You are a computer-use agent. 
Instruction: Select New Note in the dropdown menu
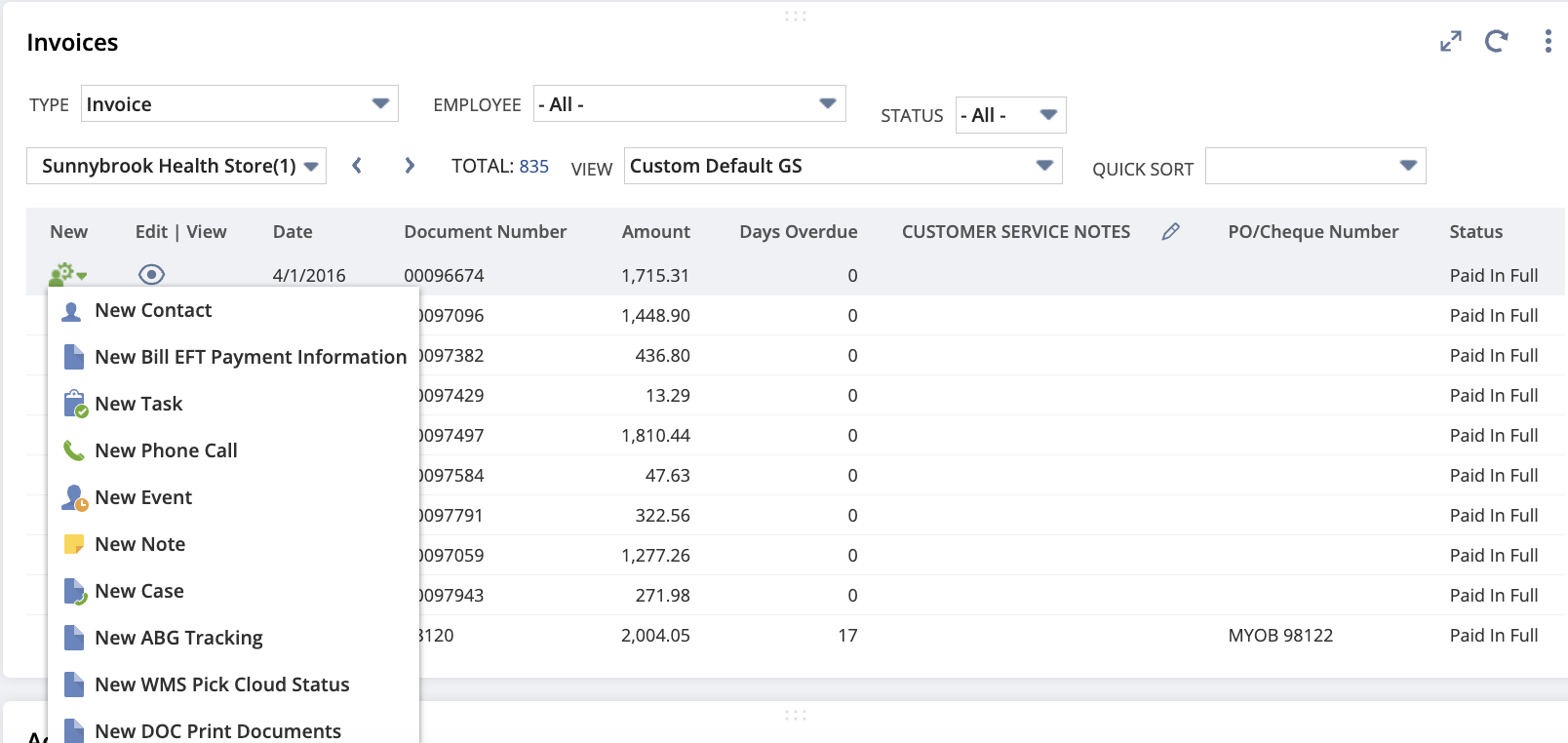tap(139, 544)
